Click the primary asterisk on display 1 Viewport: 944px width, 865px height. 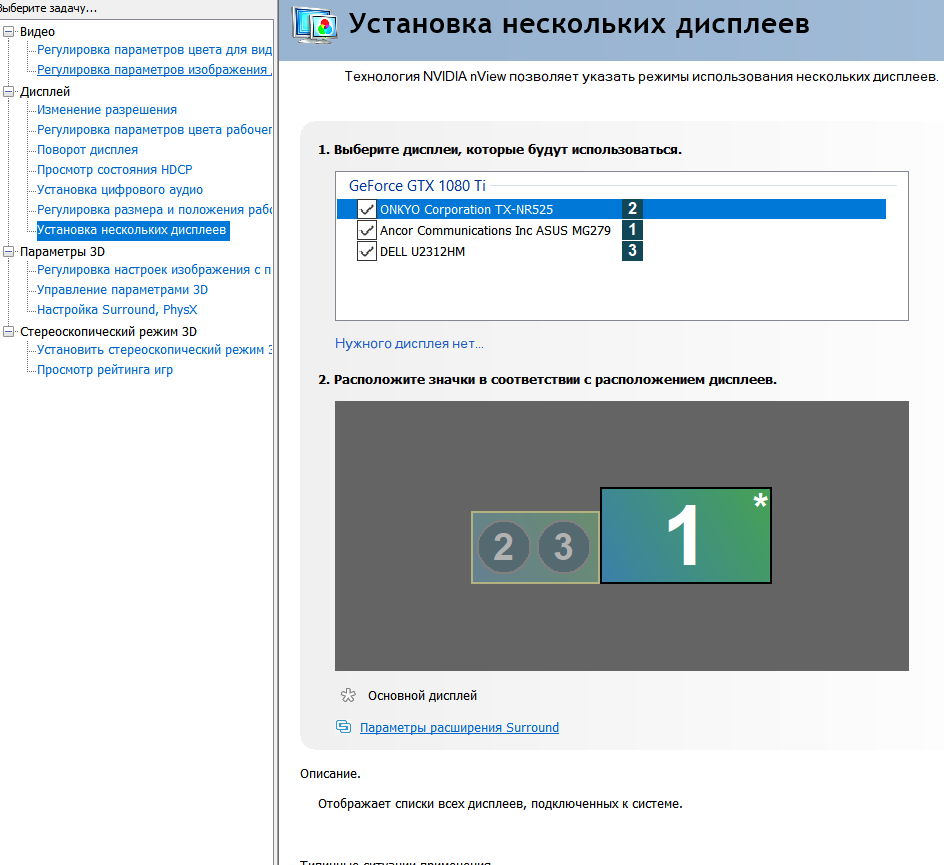[760, 500]
